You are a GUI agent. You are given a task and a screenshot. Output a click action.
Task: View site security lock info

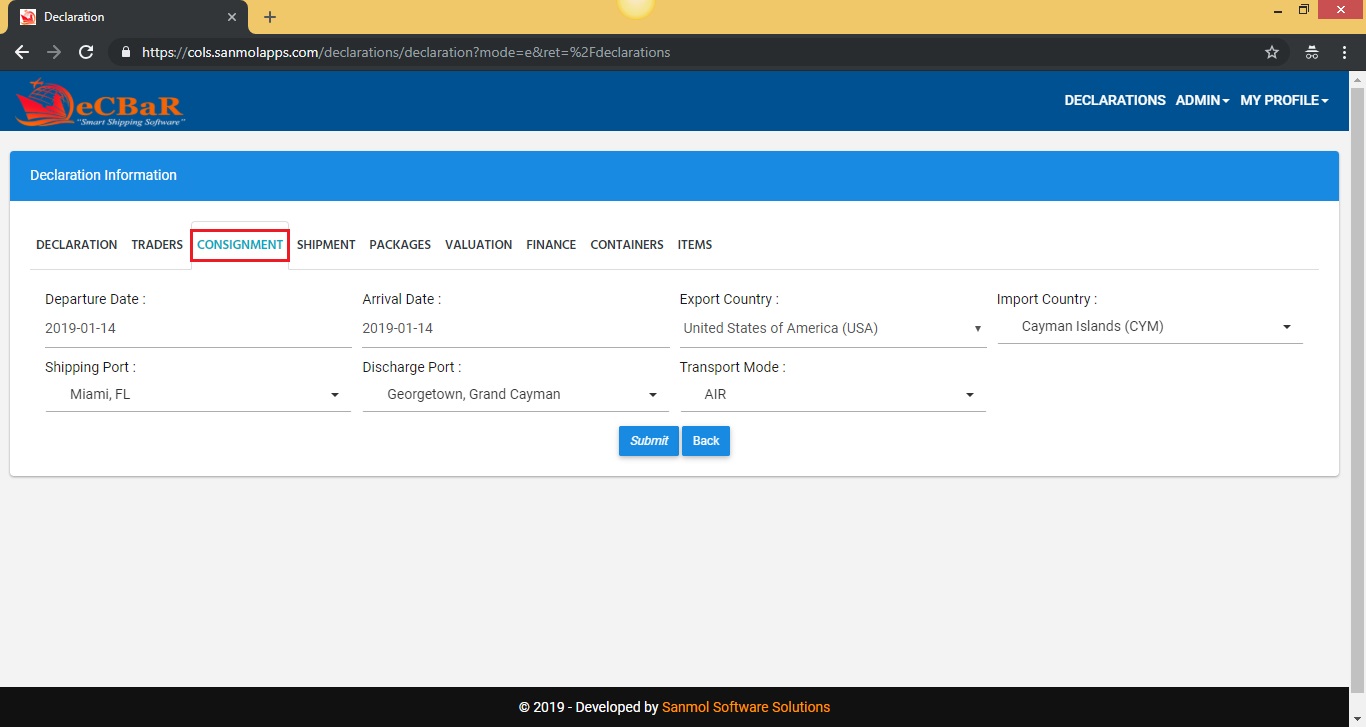click(125, 52)
